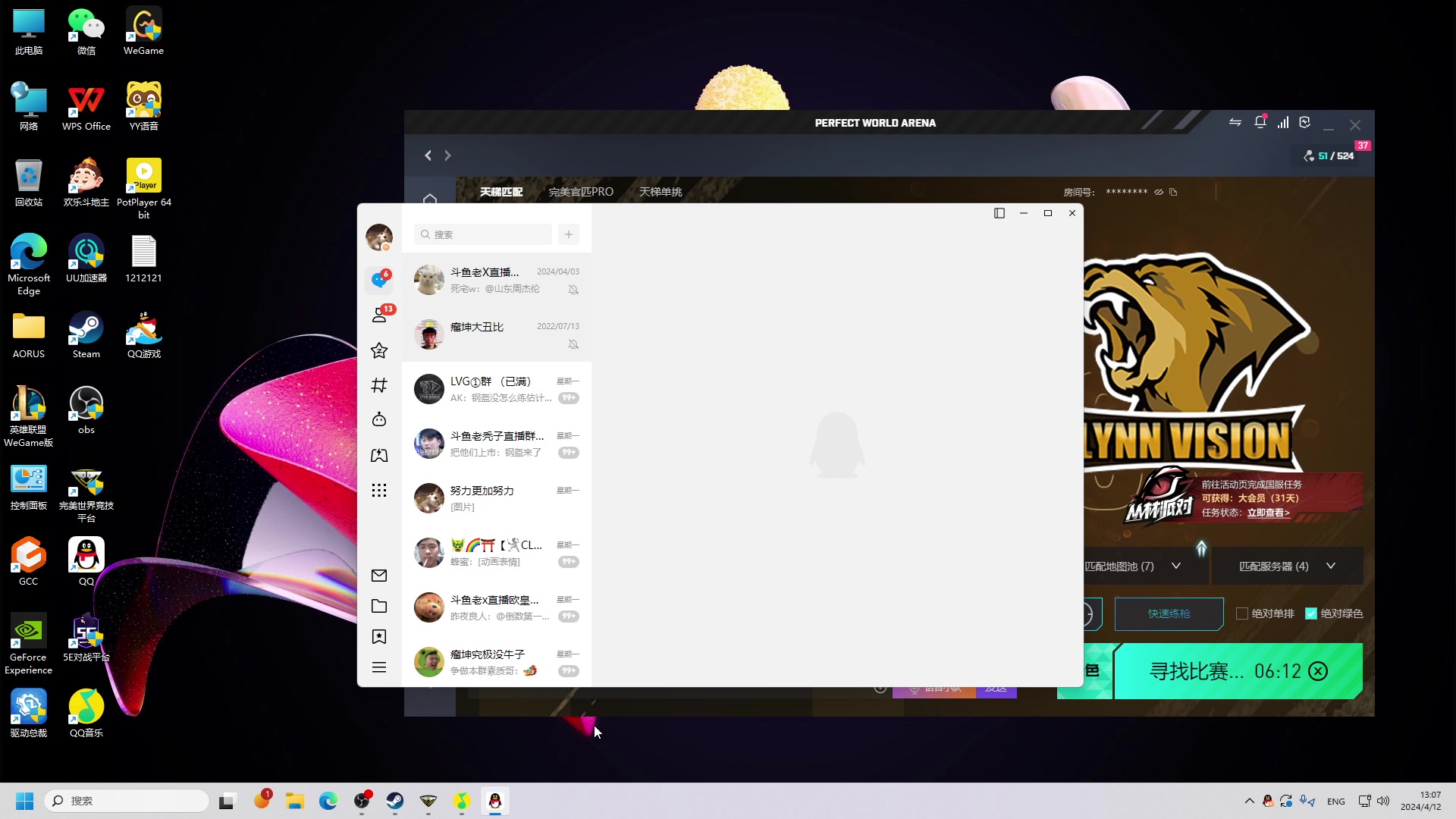Open chat 斗鱼老秃子直播群
Viewport: 1456px width, 819px height.
[x=497, y=444]
